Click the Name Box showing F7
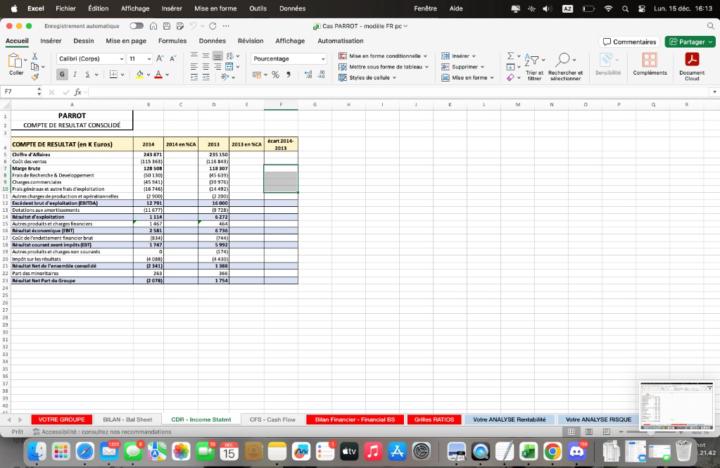The height and width of the screenshot is (468, 720). [x=19, y=92]
